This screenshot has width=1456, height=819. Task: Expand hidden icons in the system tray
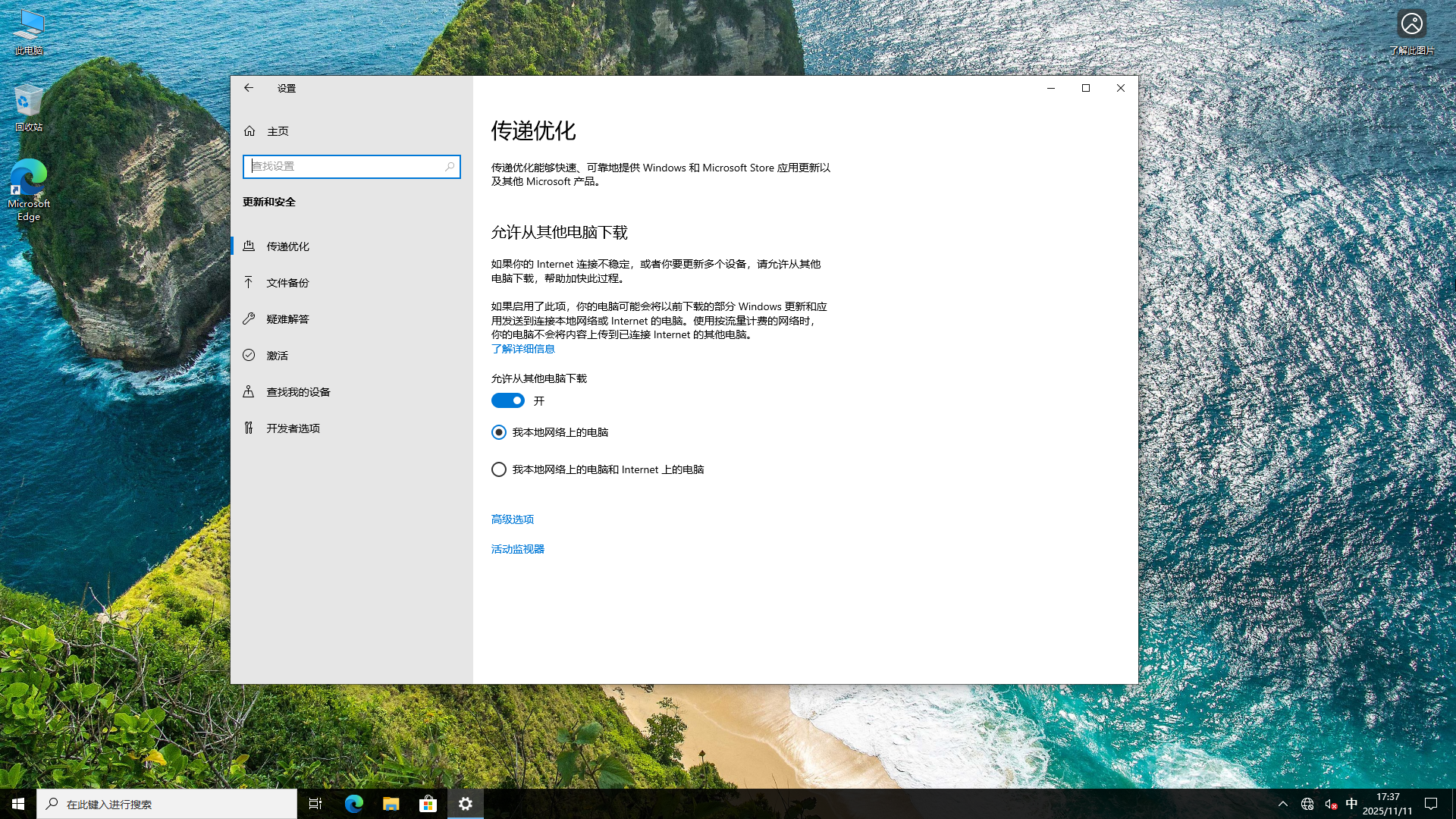click(1282, 803)
